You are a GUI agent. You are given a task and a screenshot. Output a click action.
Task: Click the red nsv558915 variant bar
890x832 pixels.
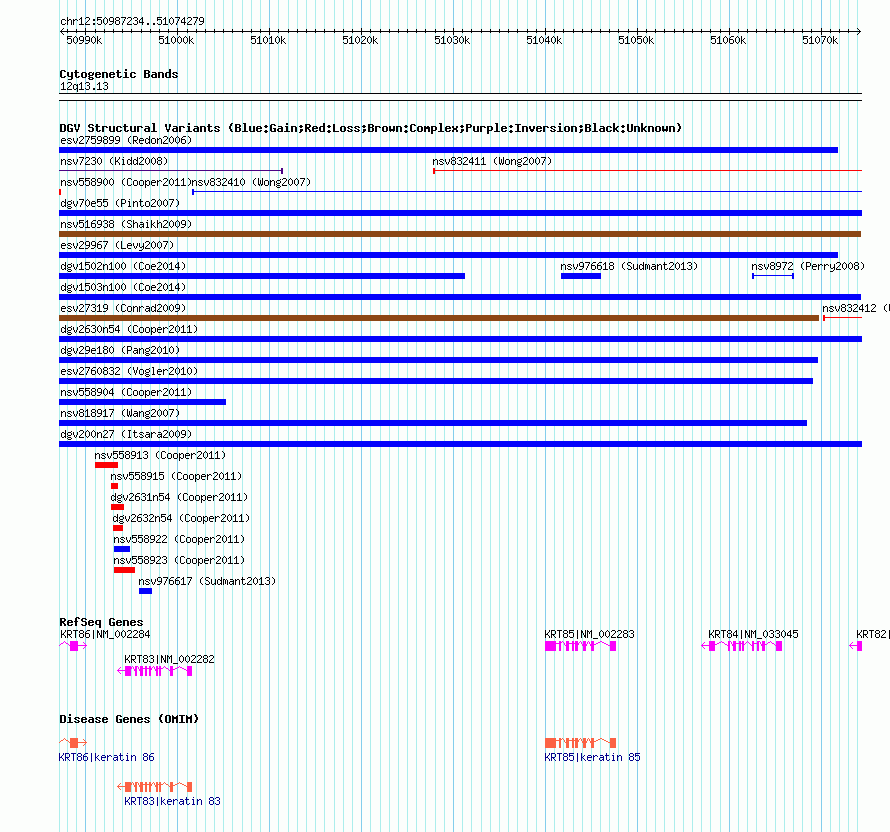[115, 486]
